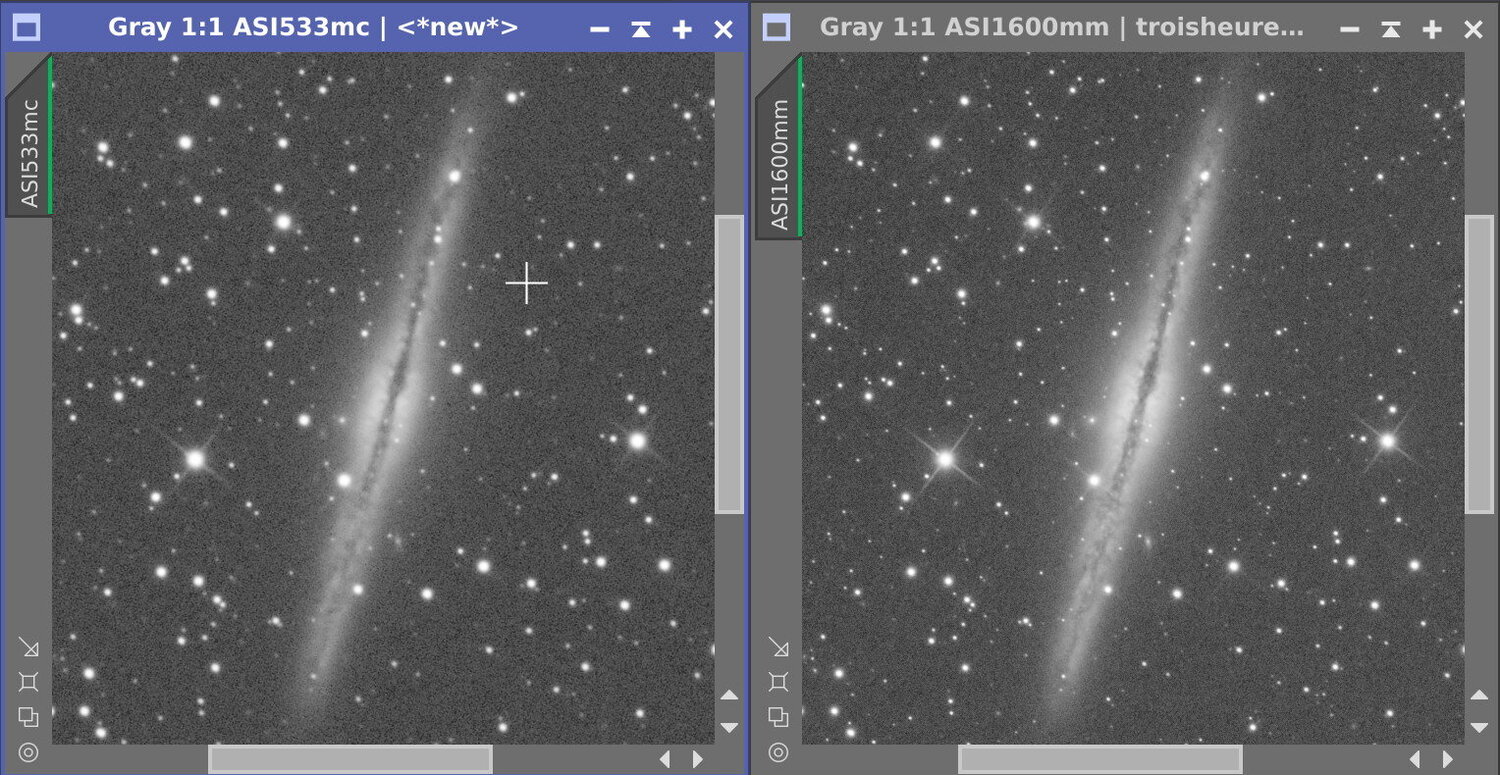The image size is (1500, 775).
Task: Click the scroll-down arrow in ASI1600mm window
Action: click(1480, 727)
